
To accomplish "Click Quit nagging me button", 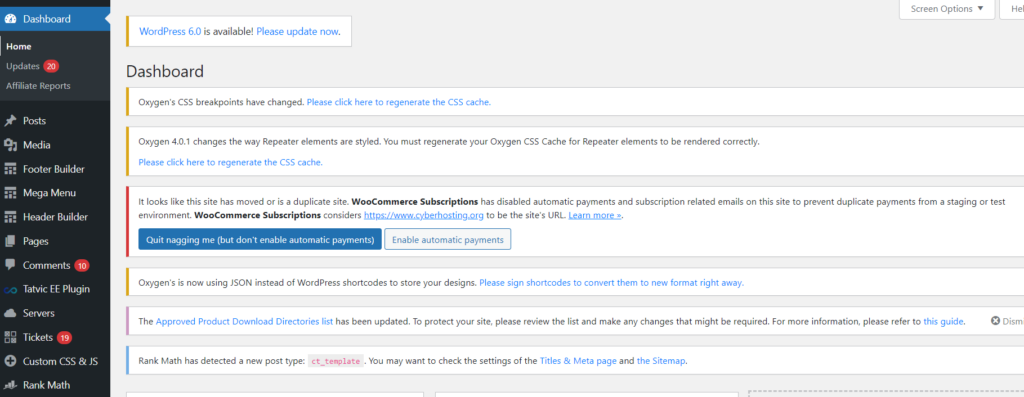I will tap(260, 240).
